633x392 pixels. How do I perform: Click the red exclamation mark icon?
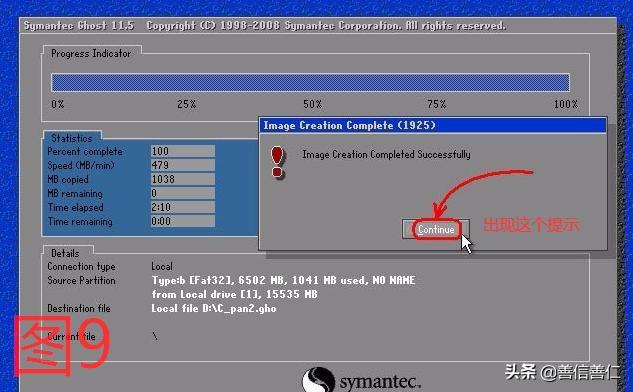pyautogui.click(x=277, y=162)
